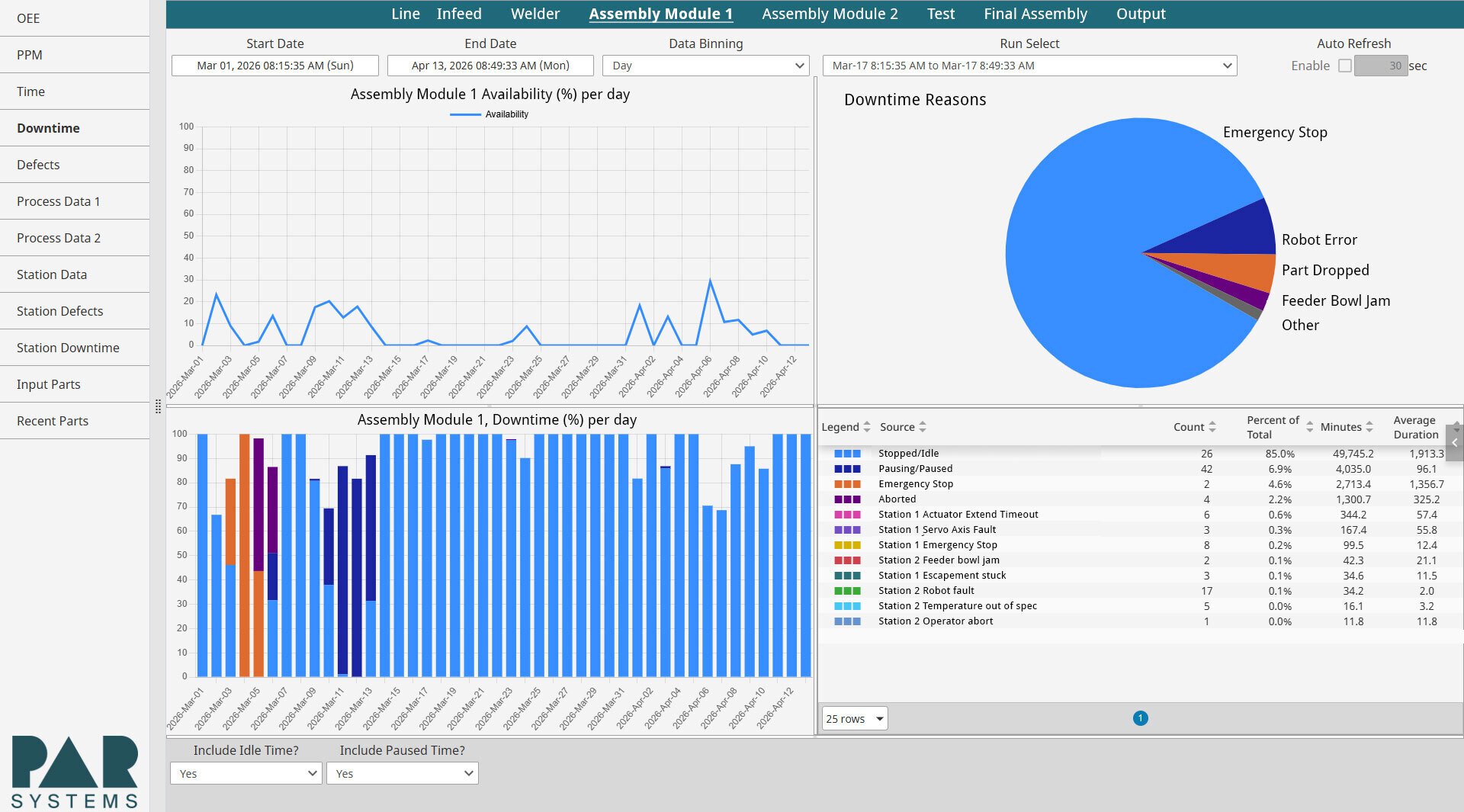Click the Stopped/Idle legend swatch
1464x812 pixels.
click(x=847, y=454)
